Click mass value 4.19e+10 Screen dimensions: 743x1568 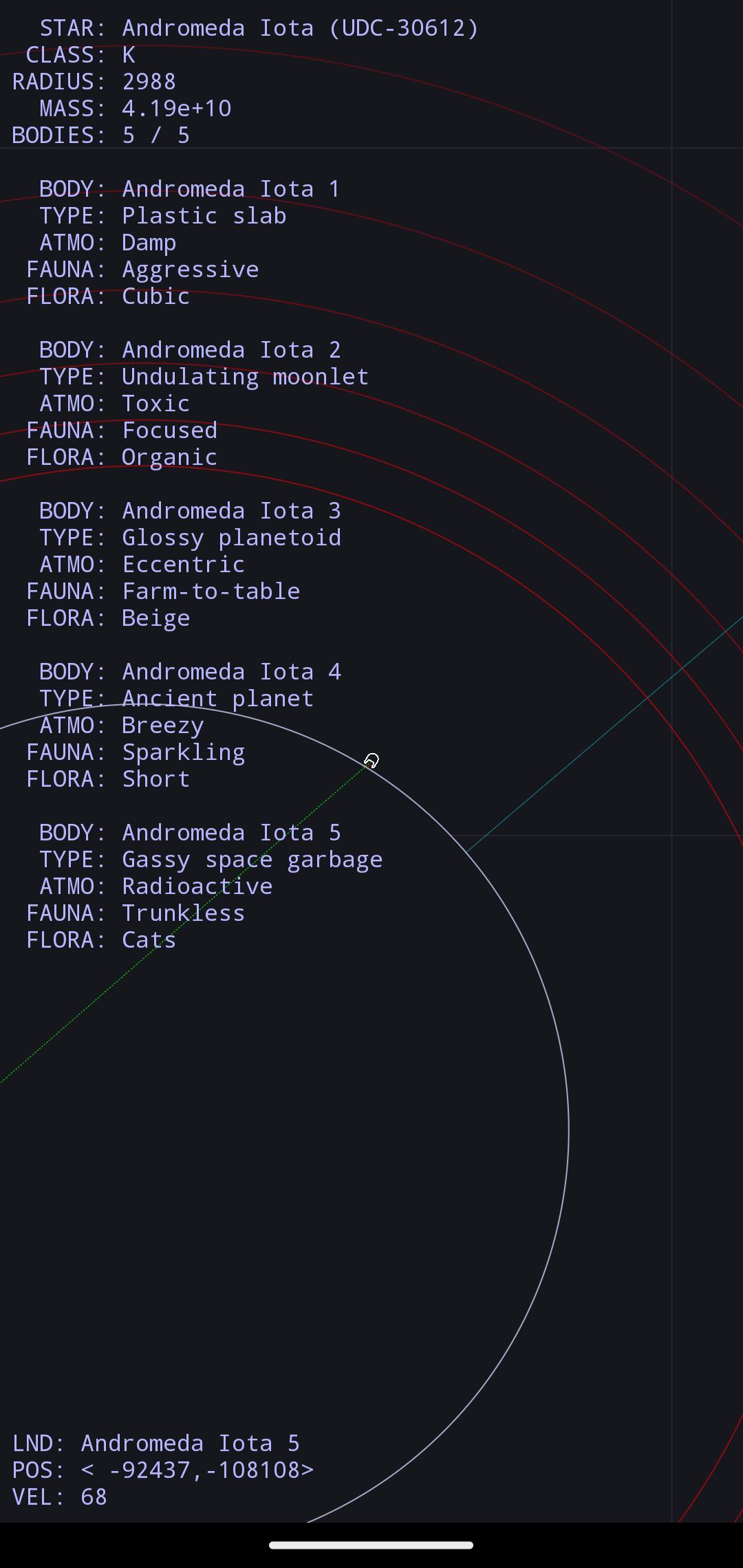177,109
